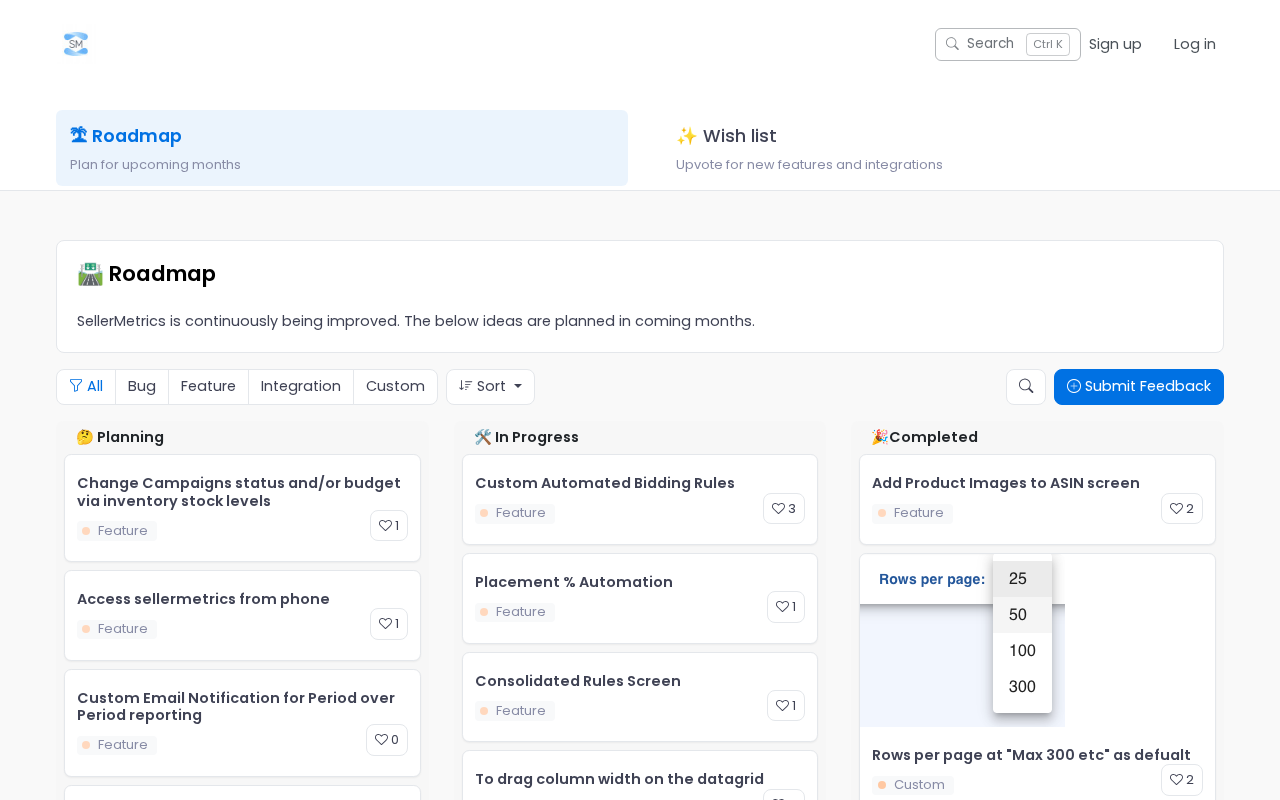Click the Planning column header

coord(120,437)
